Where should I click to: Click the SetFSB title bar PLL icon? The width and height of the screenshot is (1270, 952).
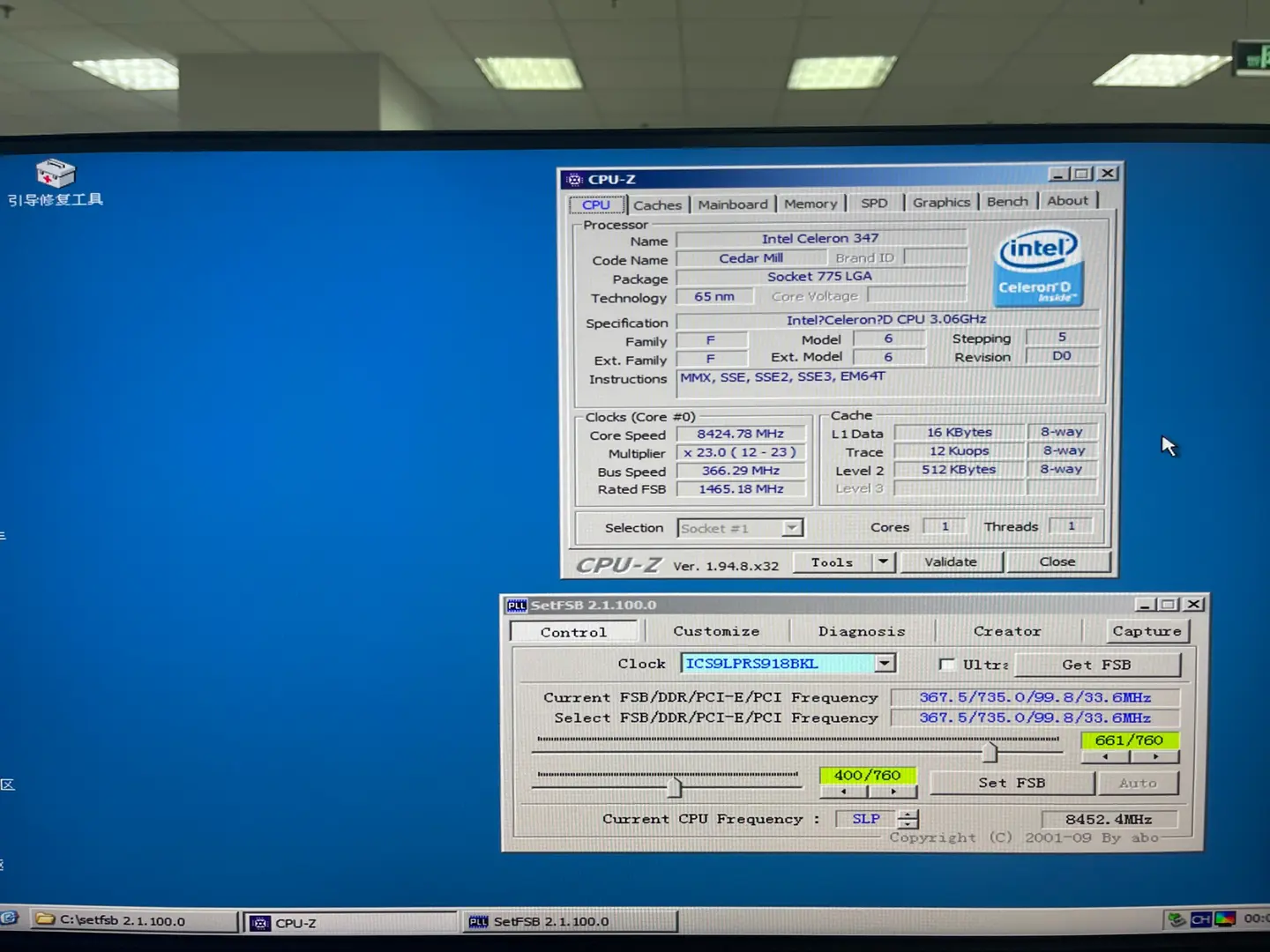(517, 606)
